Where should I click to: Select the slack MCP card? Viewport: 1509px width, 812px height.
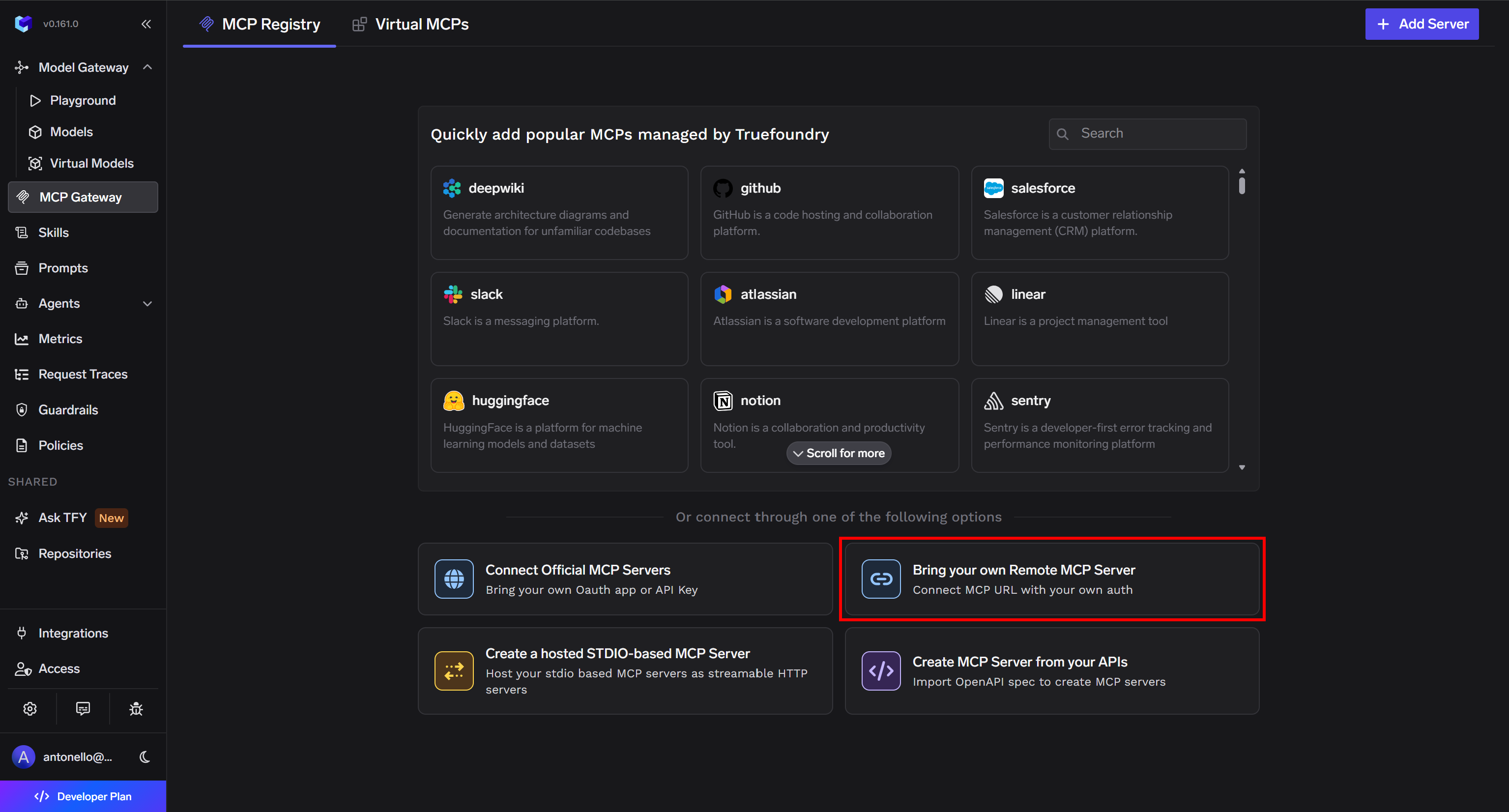tap(559, 319)
